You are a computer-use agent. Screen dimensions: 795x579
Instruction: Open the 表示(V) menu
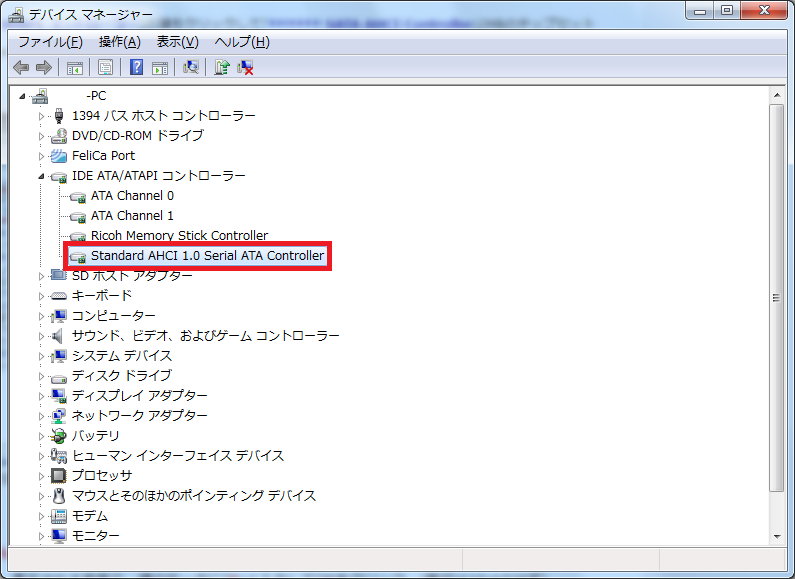pos(177,42)
